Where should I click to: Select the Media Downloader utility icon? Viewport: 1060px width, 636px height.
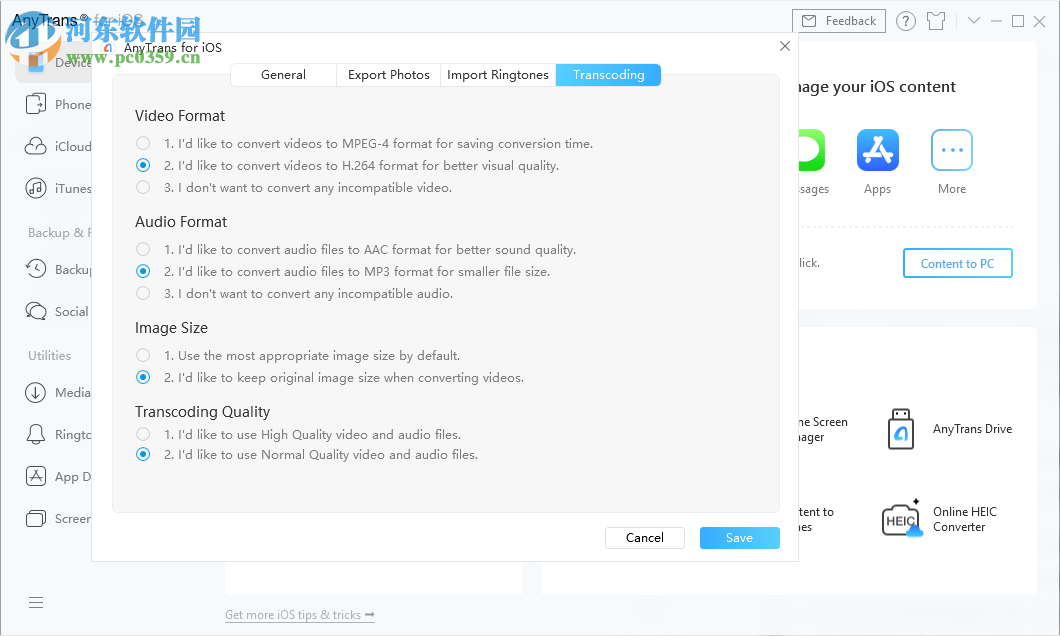tap(36, 392)
